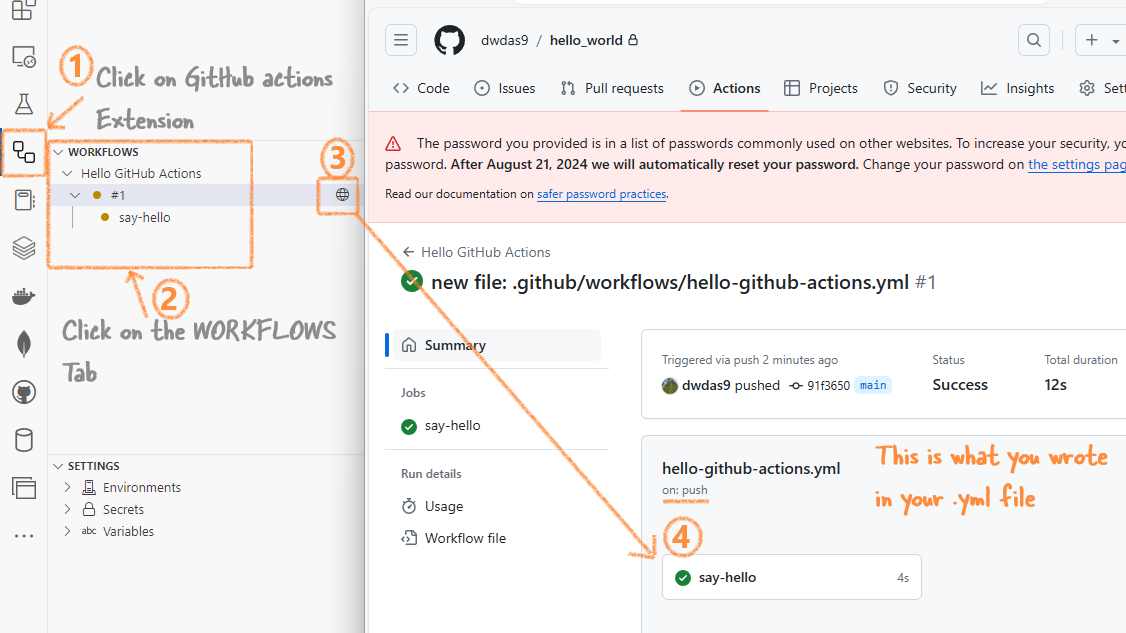Click the 12s total duration value
Image resolution: width=1126 pixels, height=633 pixels.
click(1056, 385)
